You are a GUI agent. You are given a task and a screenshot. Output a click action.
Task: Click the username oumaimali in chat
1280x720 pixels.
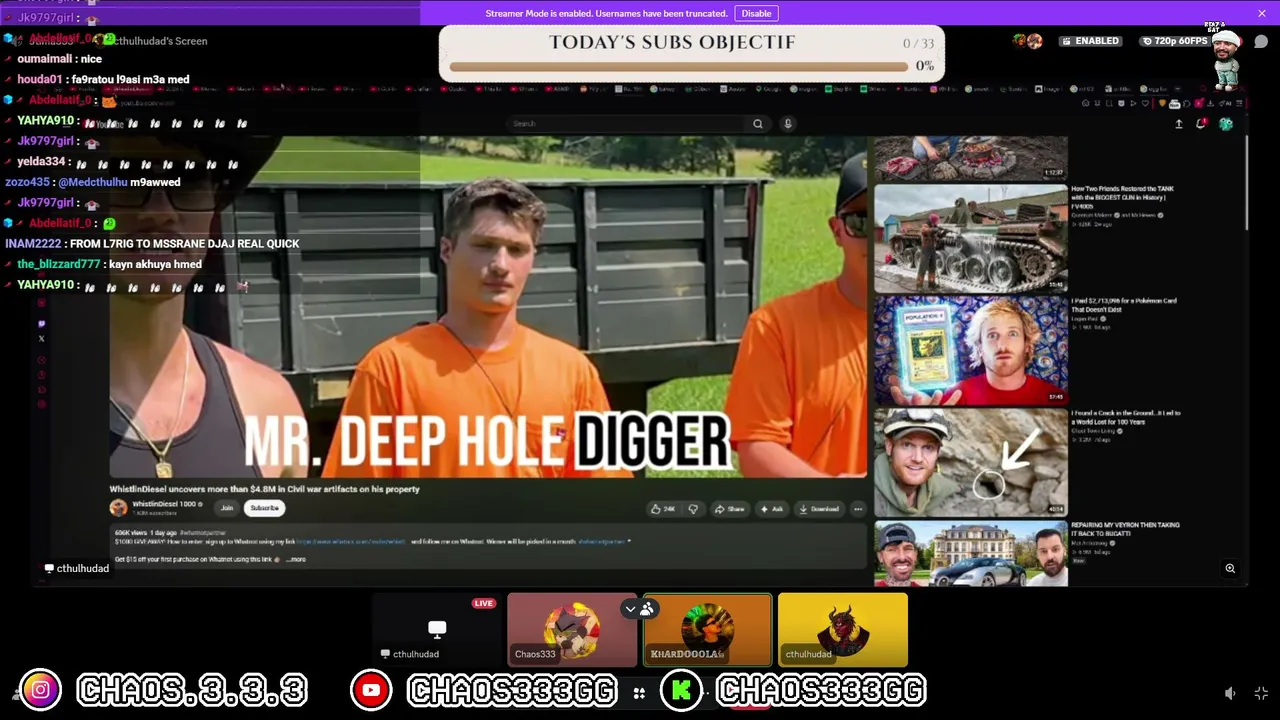point(45,59)
